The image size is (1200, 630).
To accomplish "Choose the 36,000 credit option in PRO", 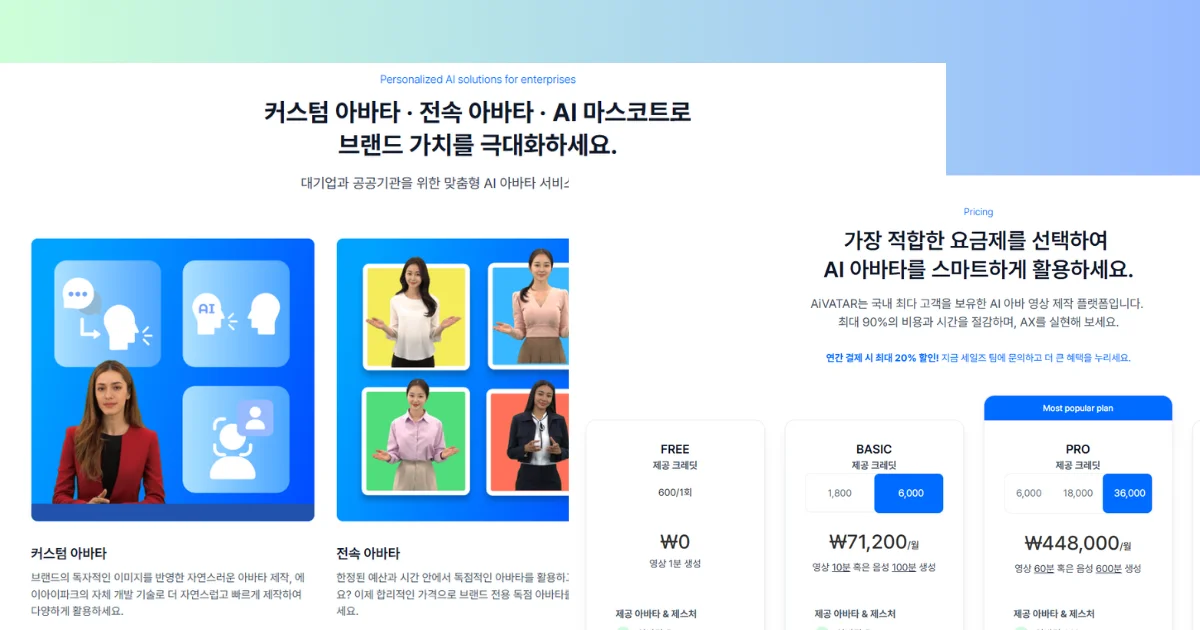I will 1127,493.
